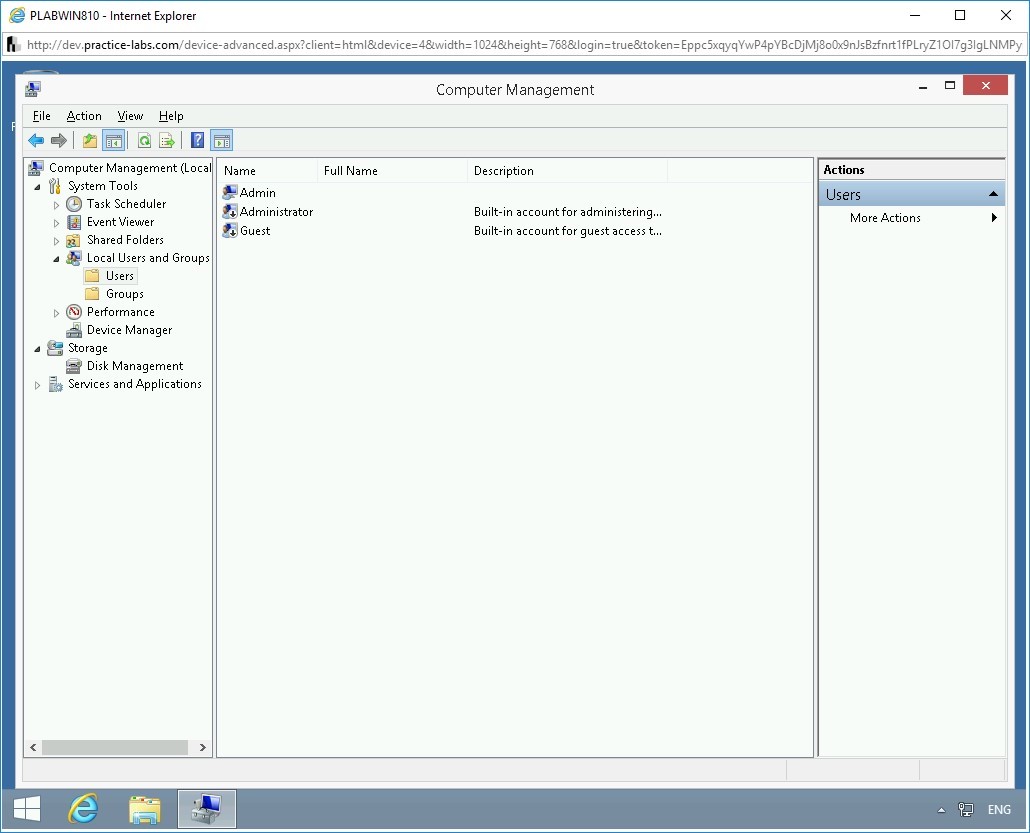1030x833 pixels.
Task: Expand the Task Scheduler node
Action: tap(57, 203)
